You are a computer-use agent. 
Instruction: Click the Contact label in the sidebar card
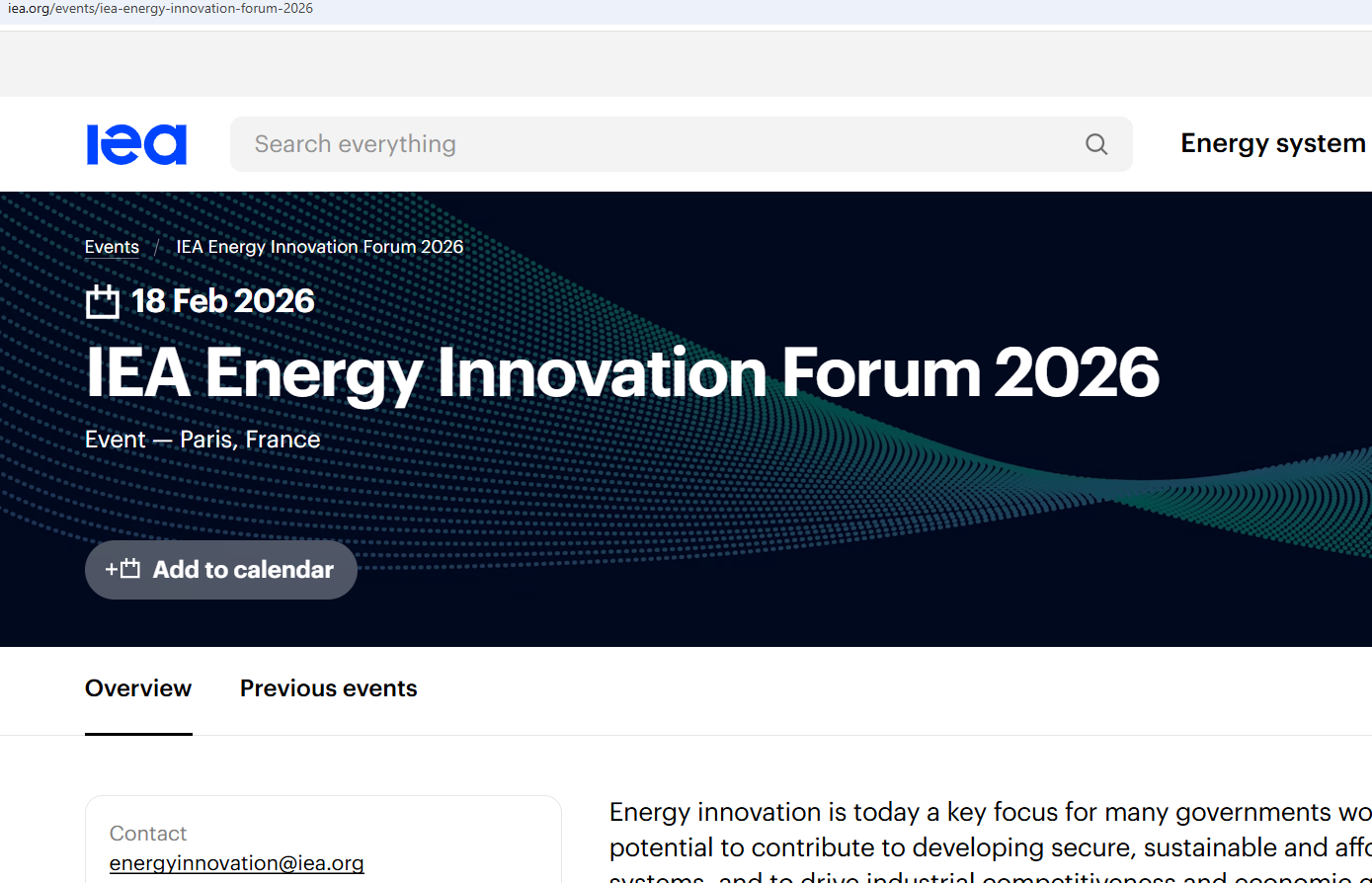[x=148, y=833]
